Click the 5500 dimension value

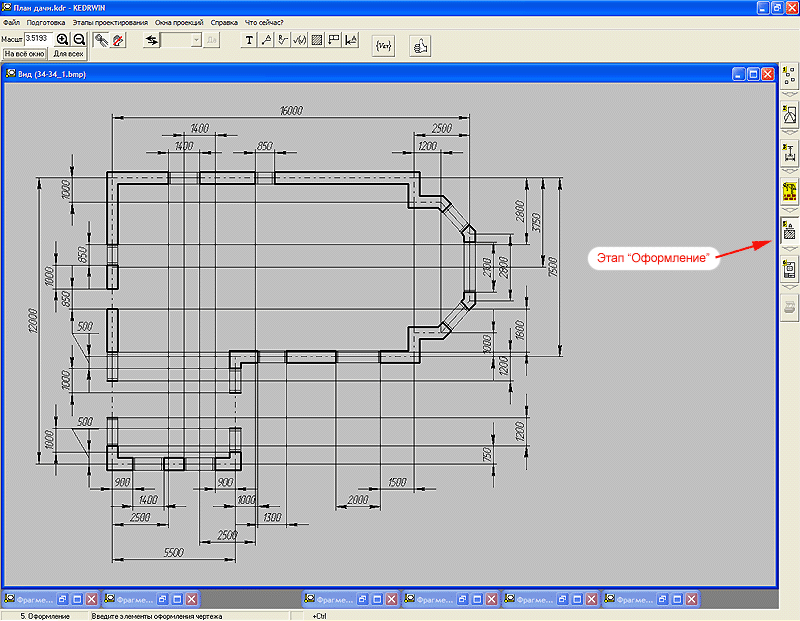(173, 552)
